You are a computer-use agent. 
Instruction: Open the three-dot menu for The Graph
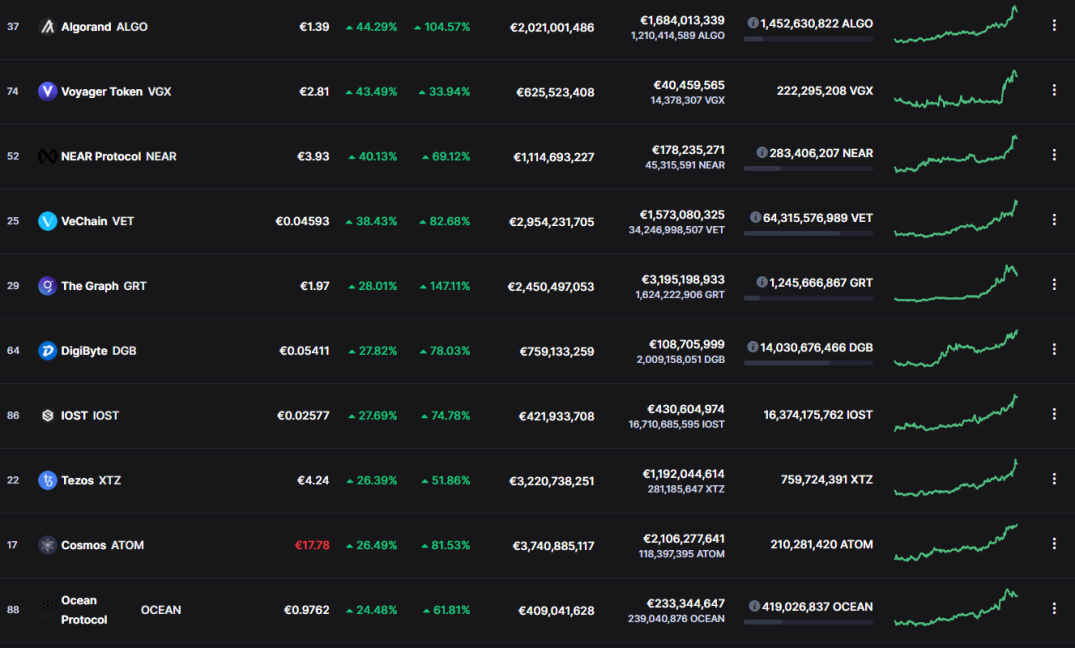tap(1054, 285)
